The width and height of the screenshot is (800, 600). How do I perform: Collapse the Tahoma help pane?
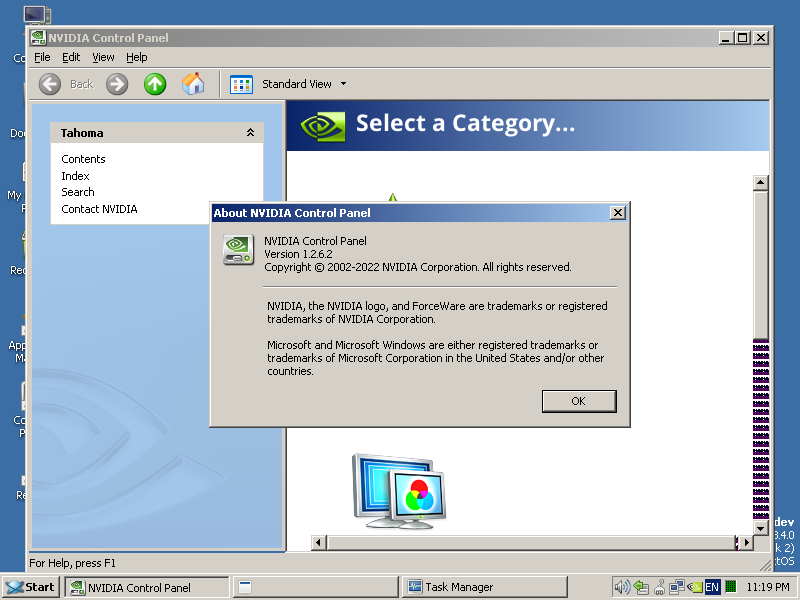(253, 132)
